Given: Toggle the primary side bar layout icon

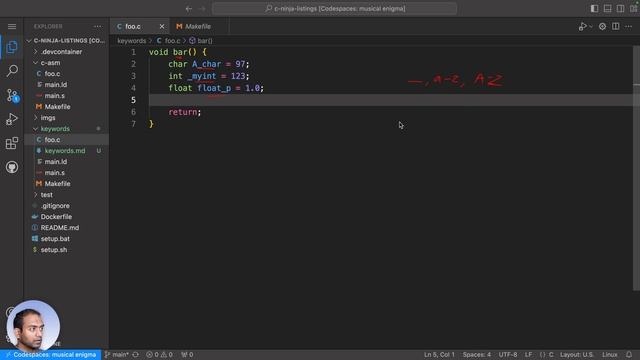Looking at the screenshot, I should click(x=595, y=9).
